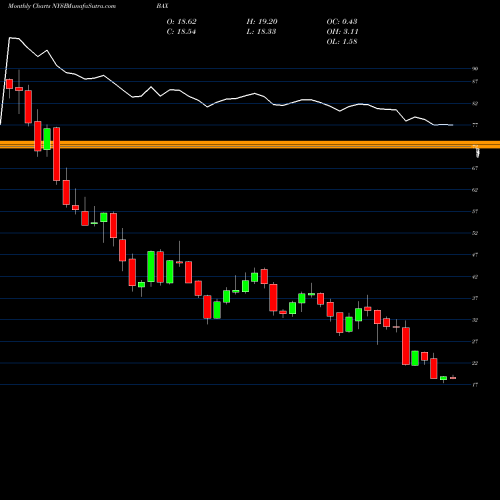Click the '37' price axis label
500x500 pixels.
coord(475,298)
